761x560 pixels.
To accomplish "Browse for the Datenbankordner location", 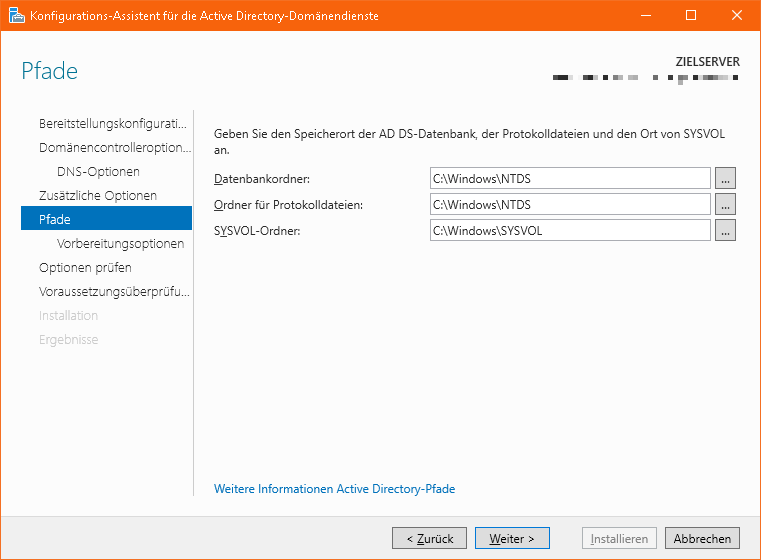I will pyautogui.click(x=726, y=179).
